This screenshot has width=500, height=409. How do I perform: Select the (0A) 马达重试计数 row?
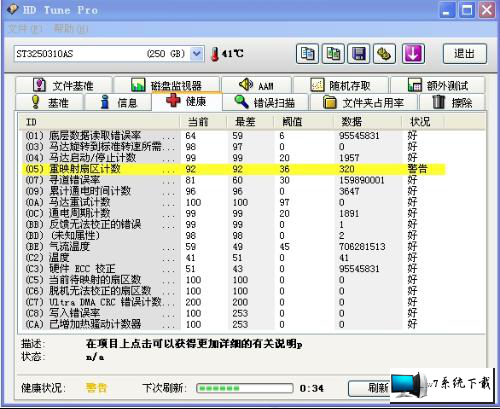click(x=233, y=202)
